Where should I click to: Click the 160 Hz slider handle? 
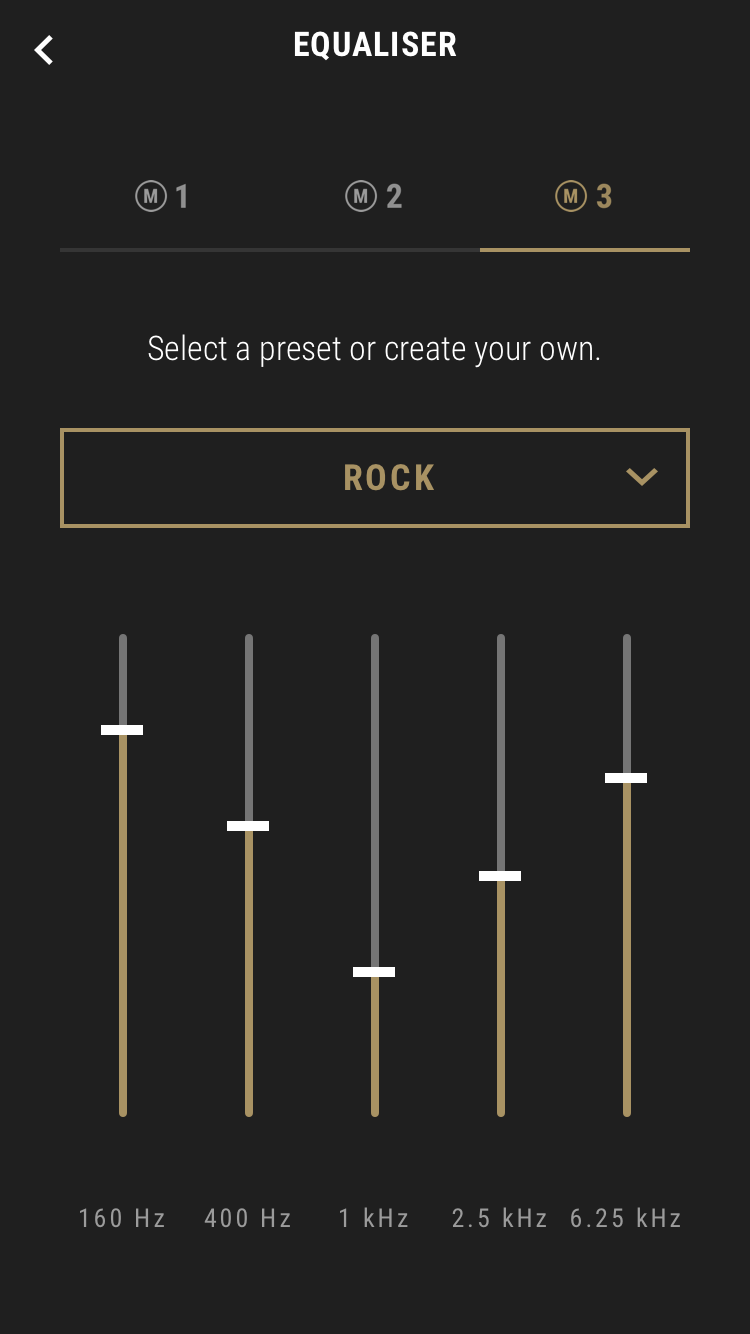tap(122, 730)
